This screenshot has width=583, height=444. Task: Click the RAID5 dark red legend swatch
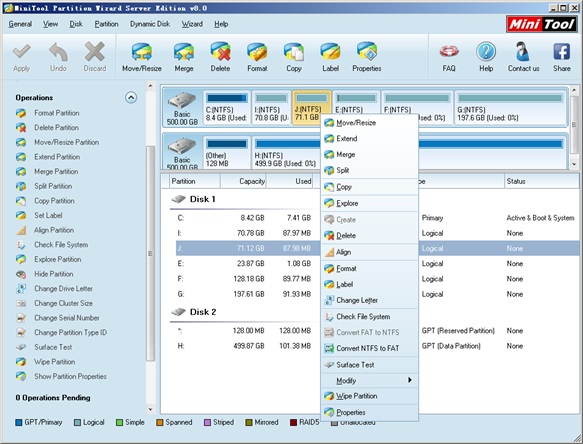click(293, 422)
